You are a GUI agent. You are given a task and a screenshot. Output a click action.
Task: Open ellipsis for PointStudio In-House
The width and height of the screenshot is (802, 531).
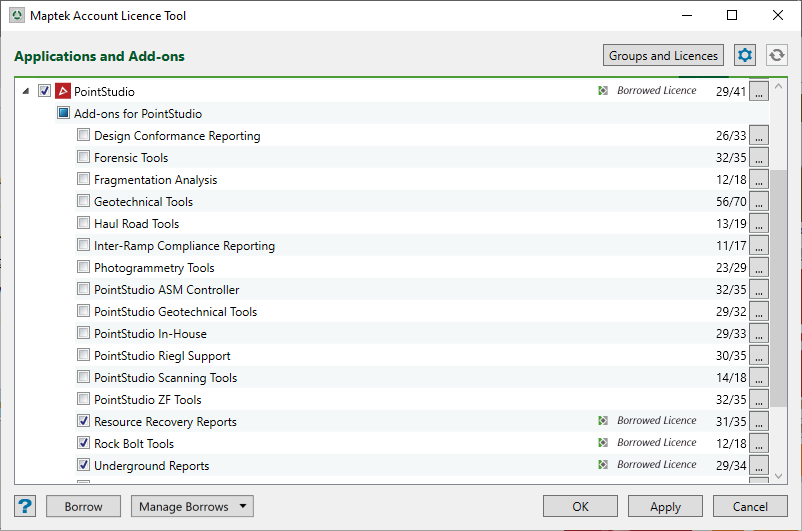pyautogui.click(x=759, y=334)
